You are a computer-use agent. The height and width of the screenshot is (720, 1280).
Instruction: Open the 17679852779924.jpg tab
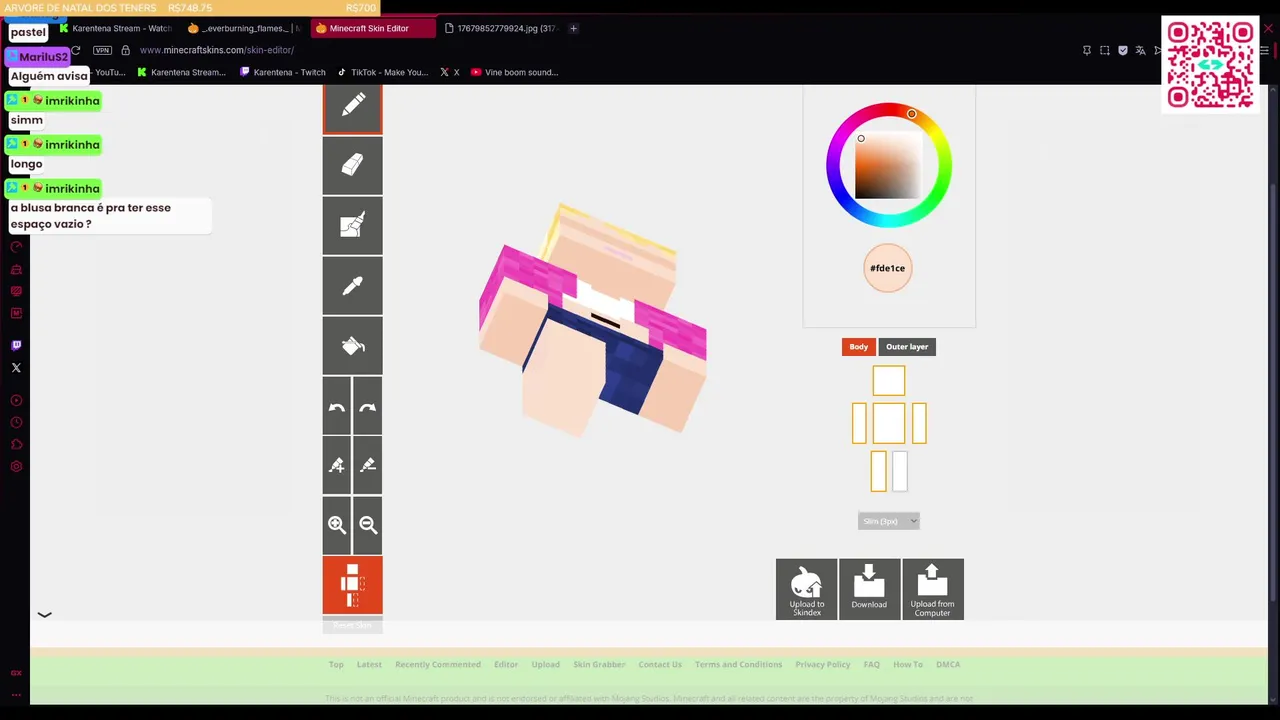pos(500,28)
